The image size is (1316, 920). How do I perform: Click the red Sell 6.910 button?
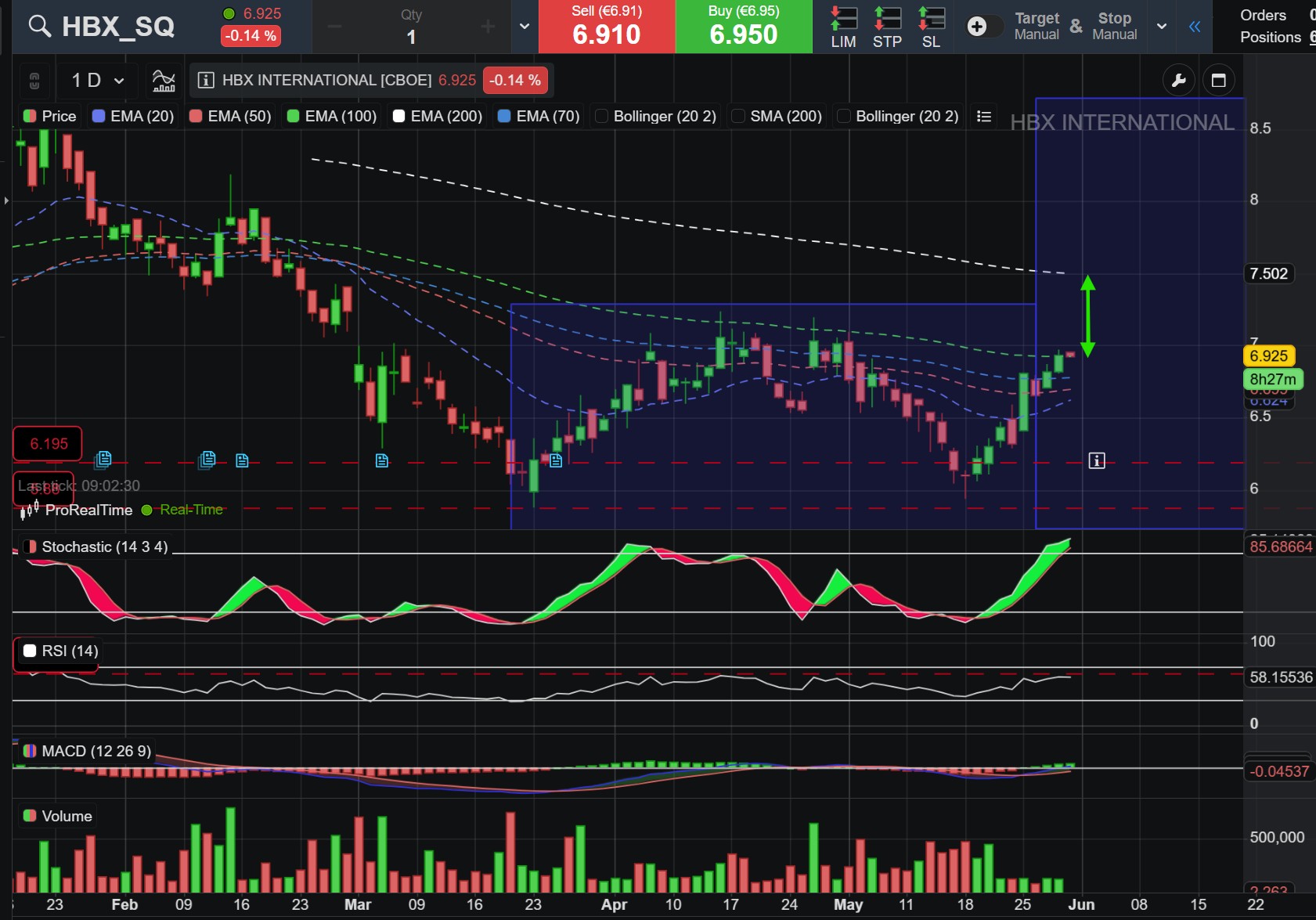(x=607, y=27)
